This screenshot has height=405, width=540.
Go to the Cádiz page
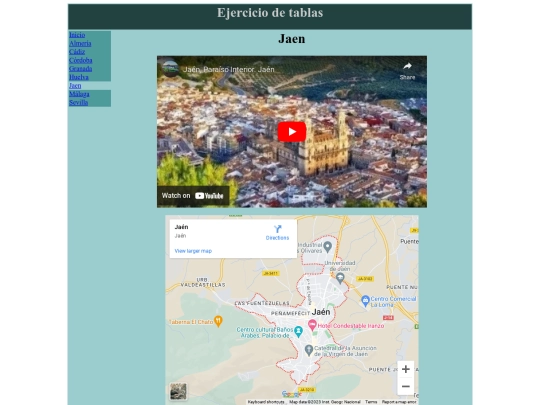(x=77, y=52)
